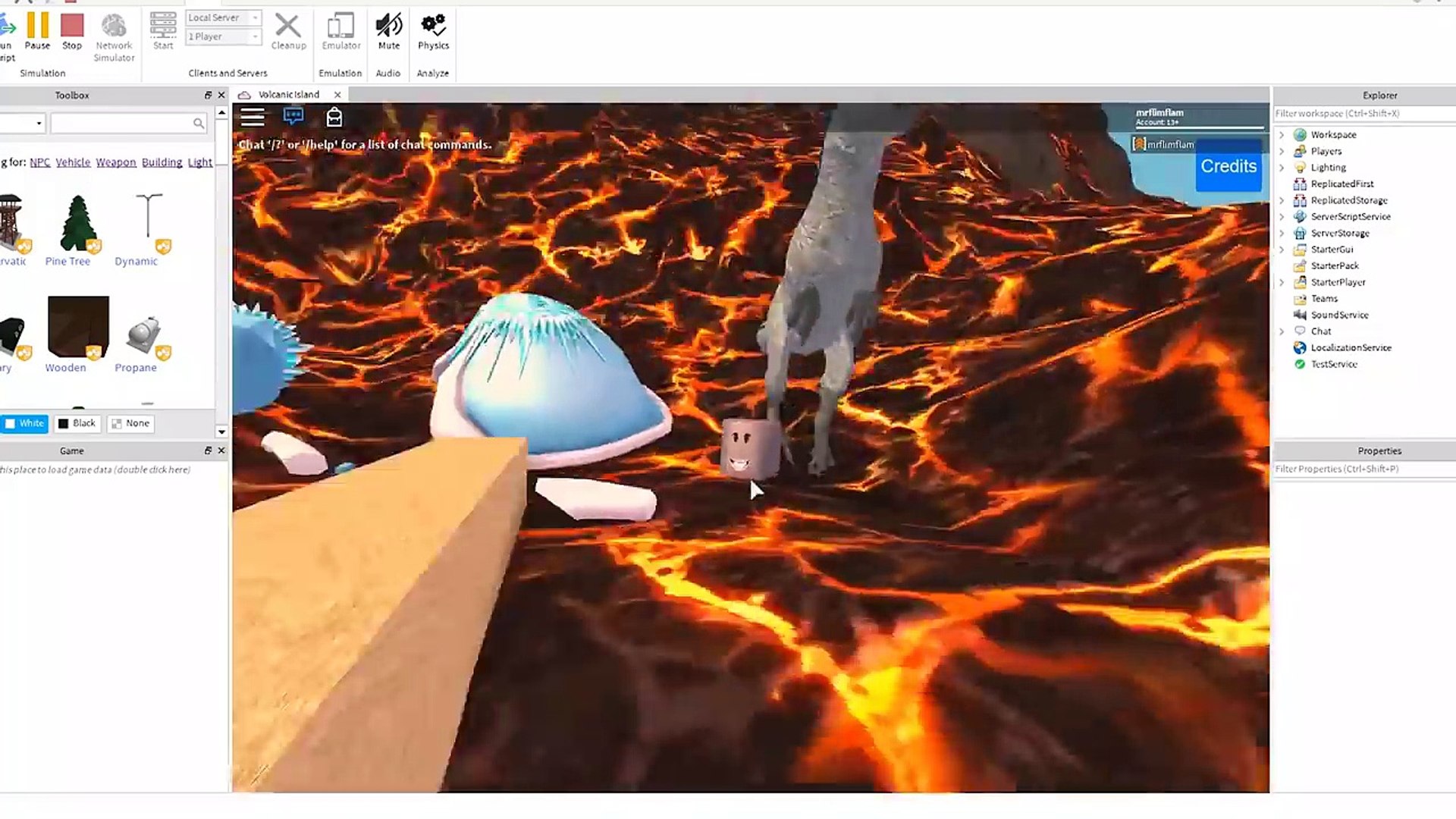Click the Vehicle suggestion link
Screen dimensions: 1456x819
tap(73, 162)
